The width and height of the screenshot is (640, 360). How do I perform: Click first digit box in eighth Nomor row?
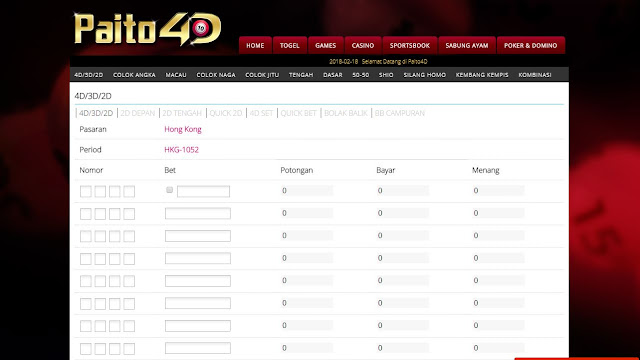coord(86,349)
